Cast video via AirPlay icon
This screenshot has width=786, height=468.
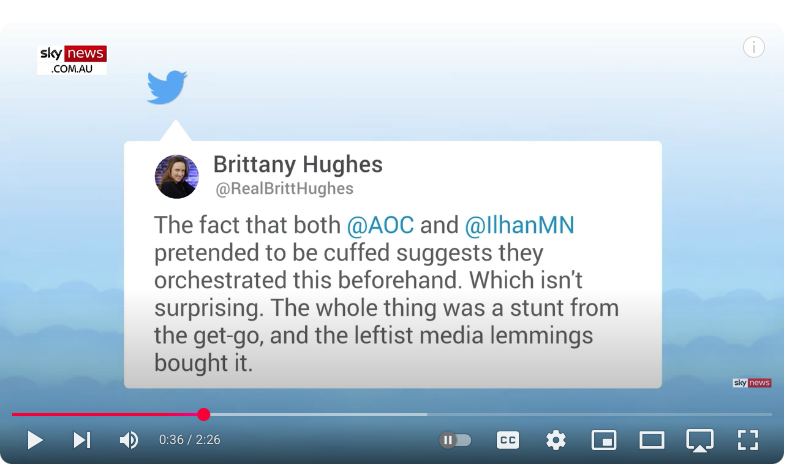click(x=699, y=440)
